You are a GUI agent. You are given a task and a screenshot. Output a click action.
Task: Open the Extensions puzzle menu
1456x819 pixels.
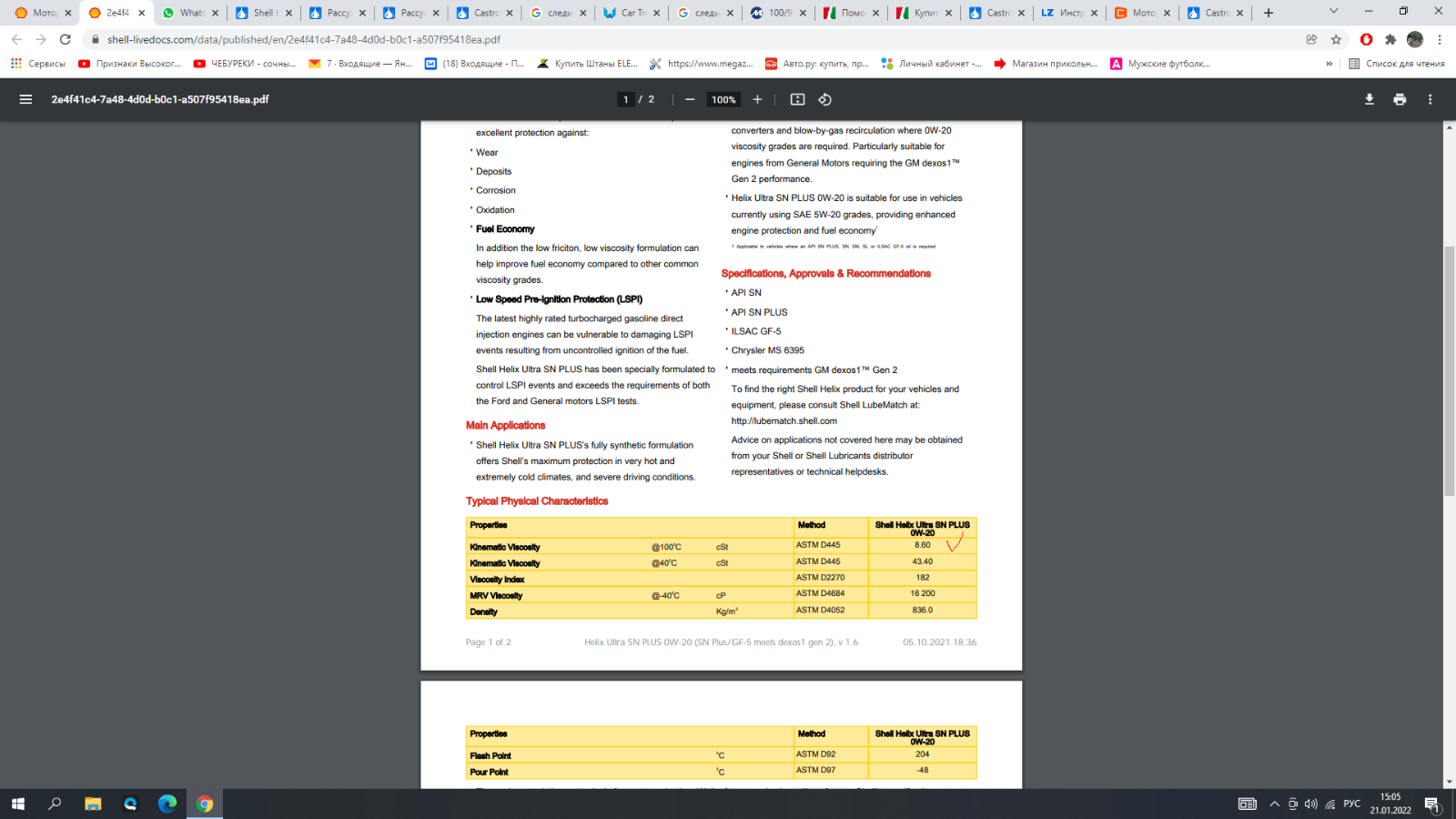1390,39
